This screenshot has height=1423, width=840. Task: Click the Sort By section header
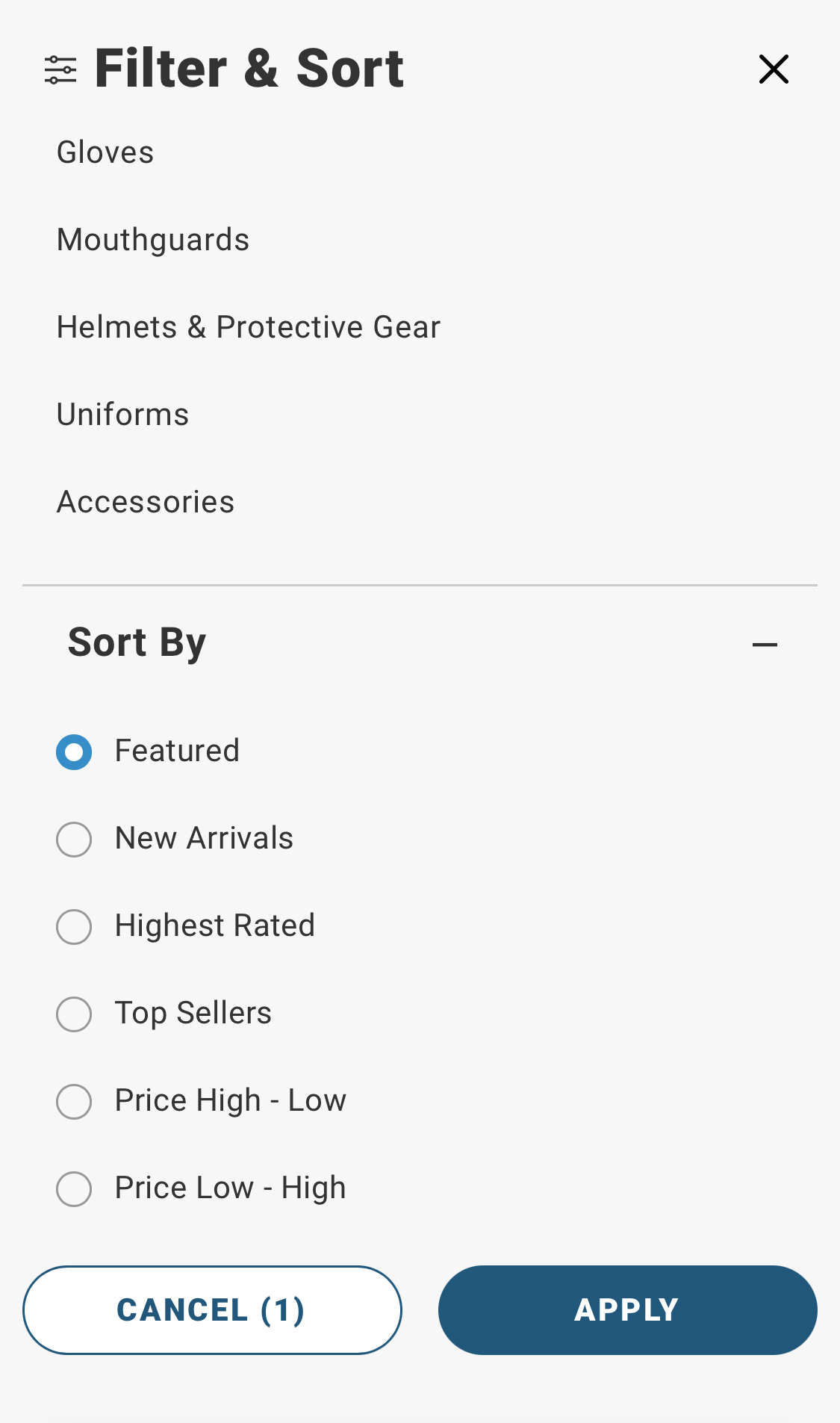click(x=136, y=642)
